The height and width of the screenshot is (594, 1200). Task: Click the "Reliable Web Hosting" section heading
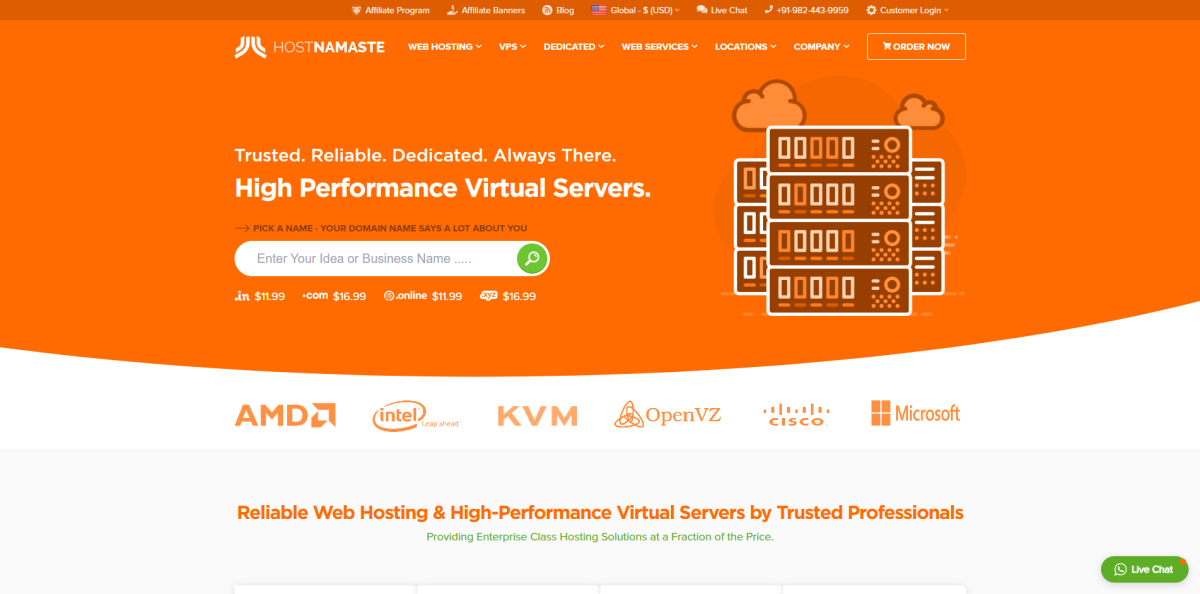[x=600, y=513]
